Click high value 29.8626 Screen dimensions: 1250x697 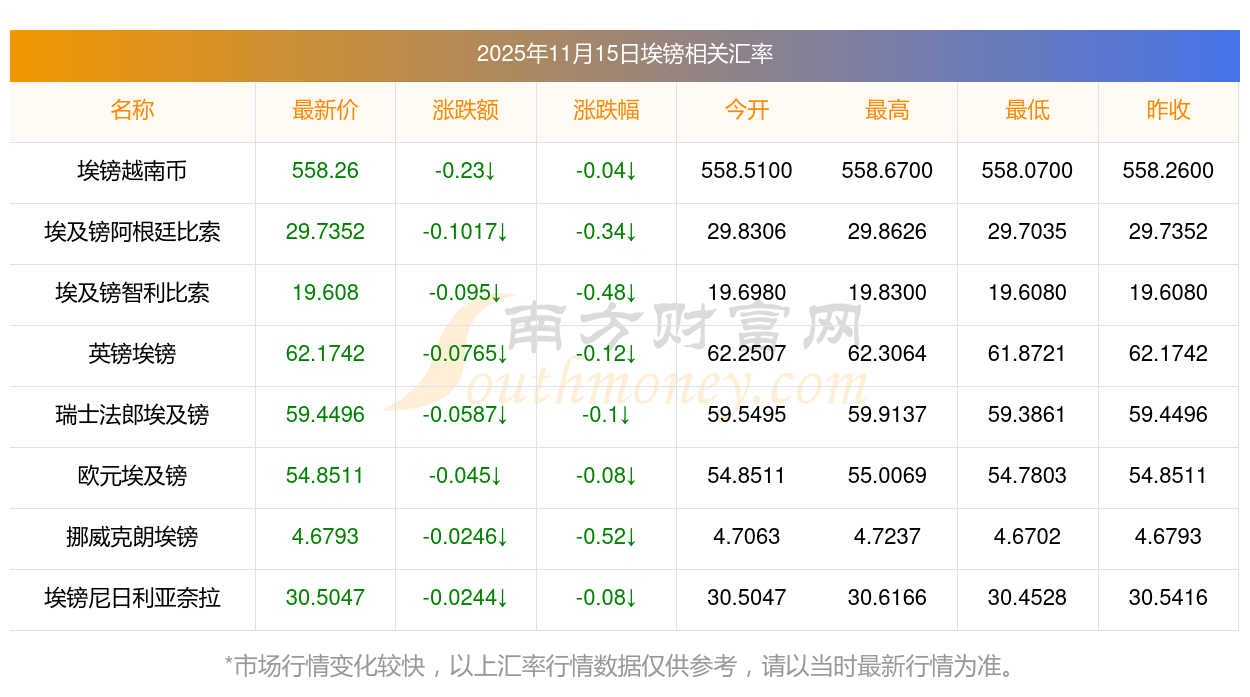[887, 232]
